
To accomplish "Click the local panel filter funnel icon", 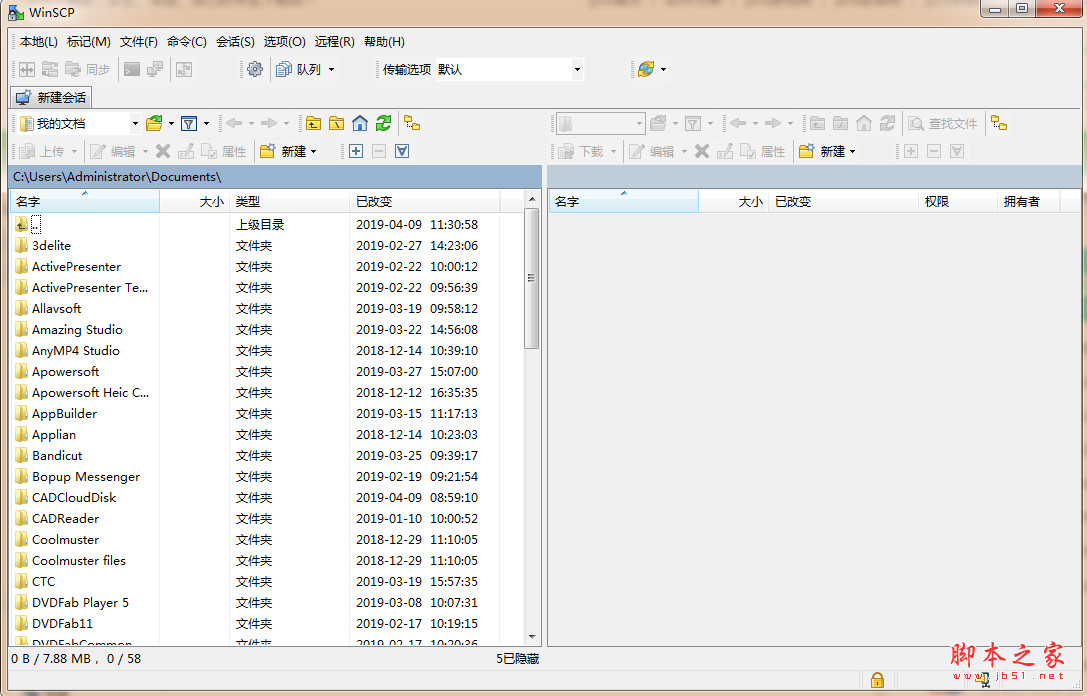I will pyautogui.click(x=189, y=123).
